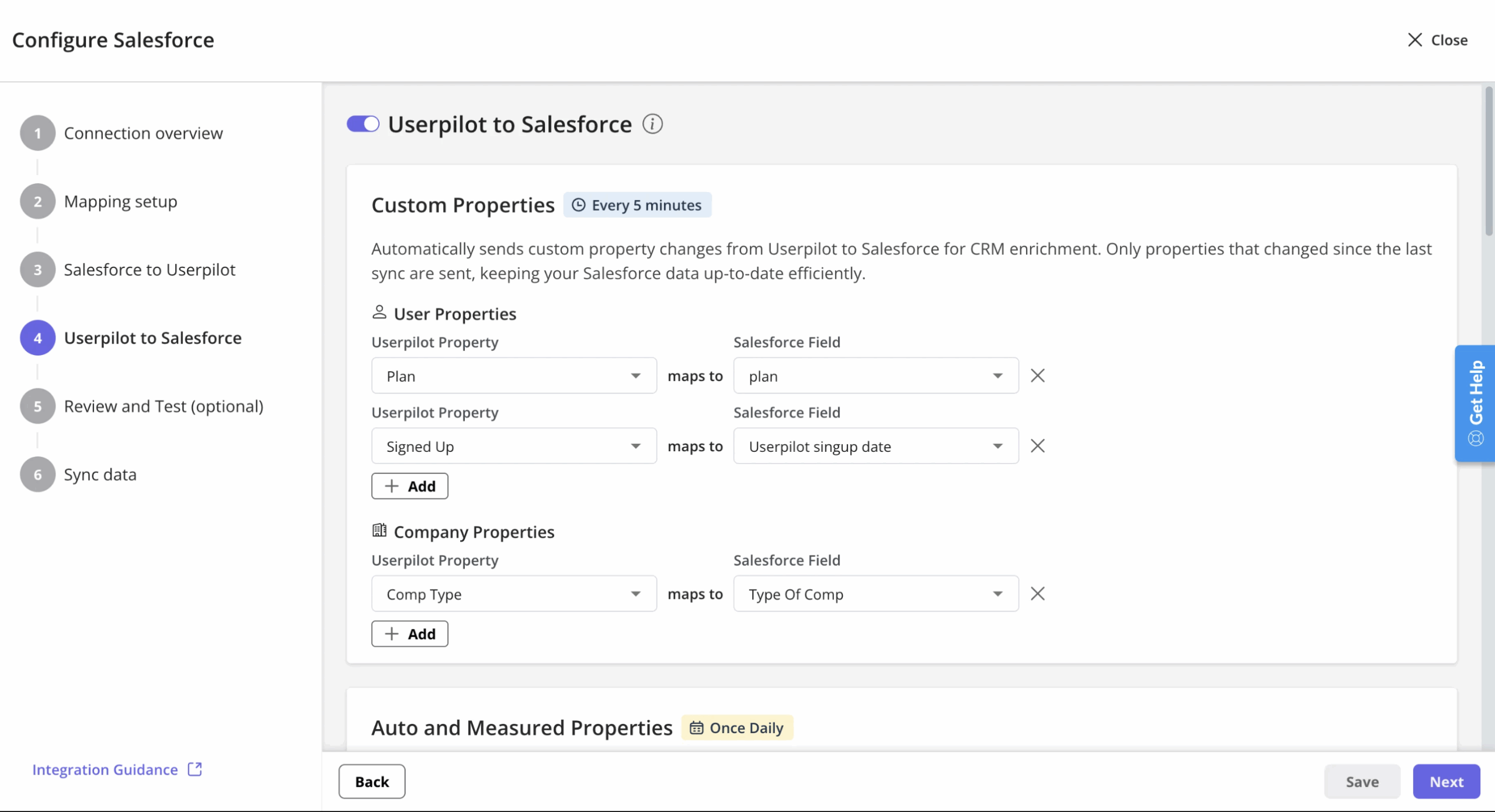The image size is (1495, 812).
Task: Click the Once Daily badge
Action: (737, 727)
